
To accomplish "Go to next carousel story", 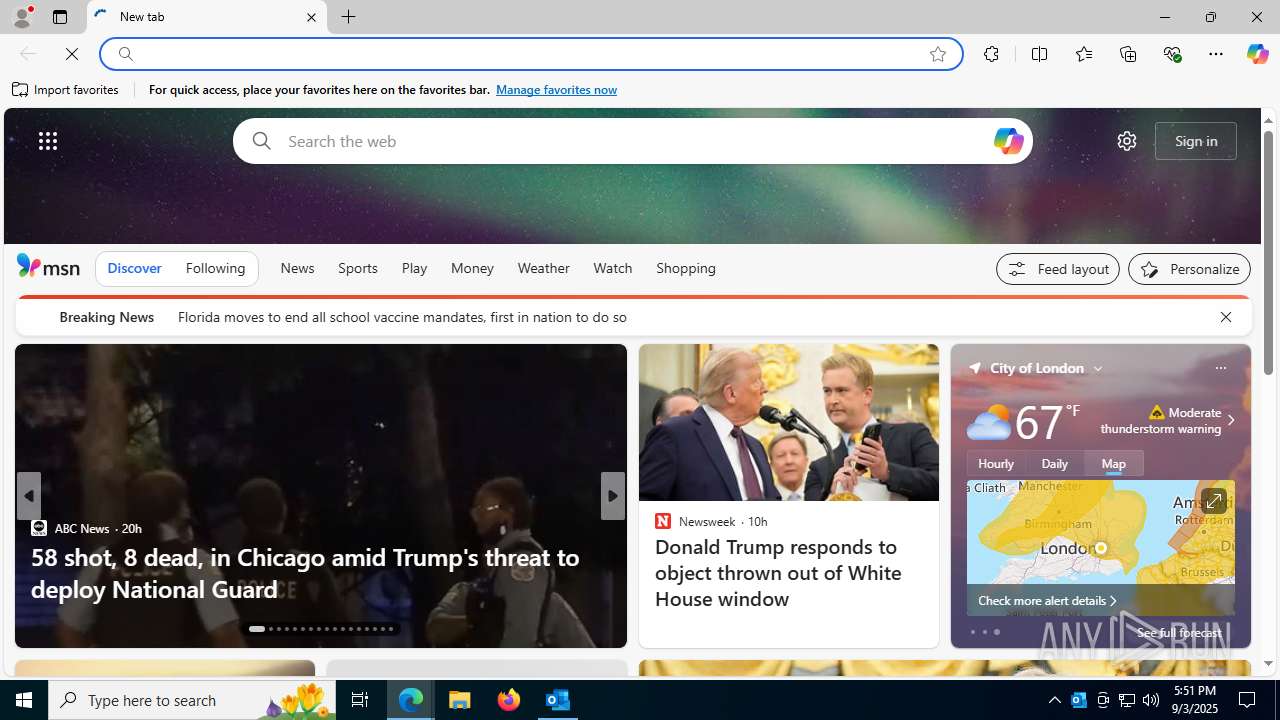I will tap(612, 496).
